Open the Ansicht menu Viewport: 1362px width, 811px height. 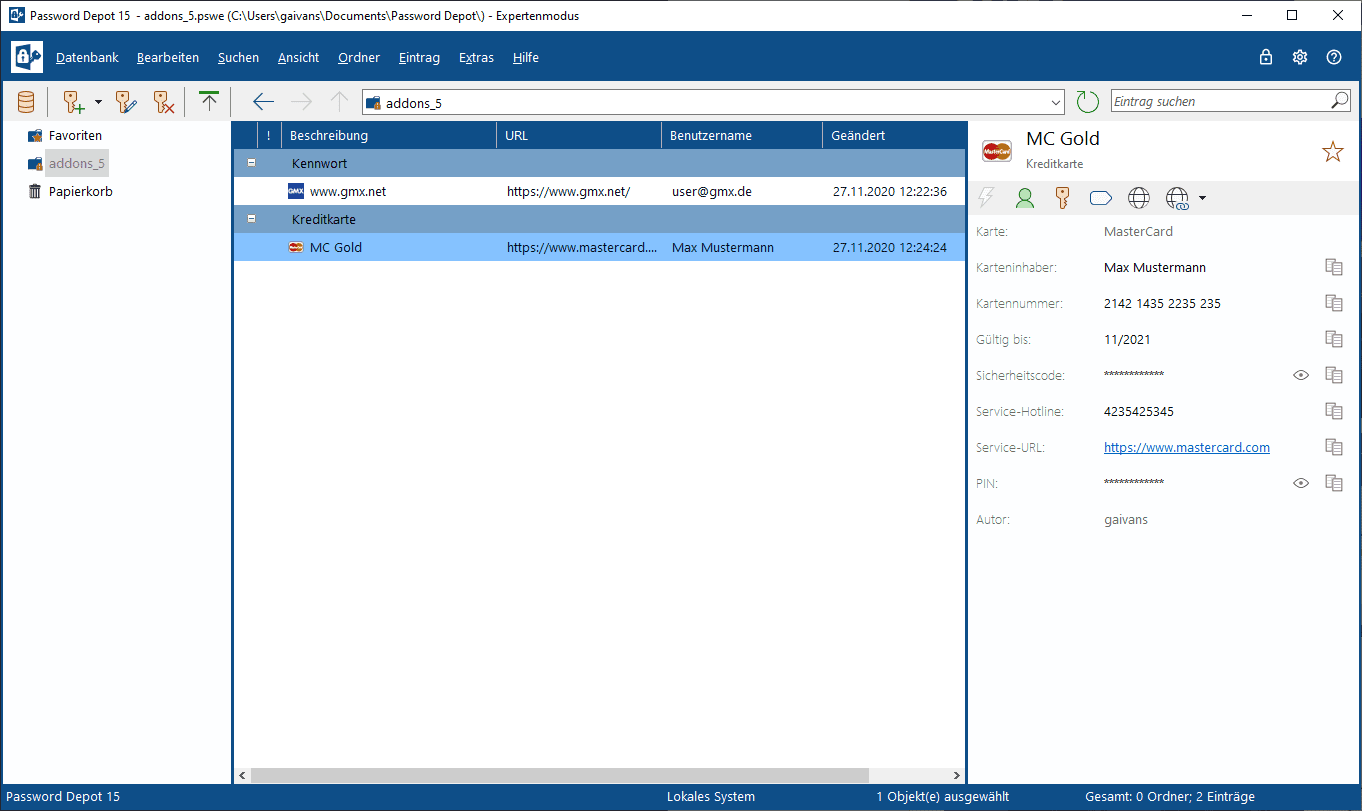tap(299, 58)
